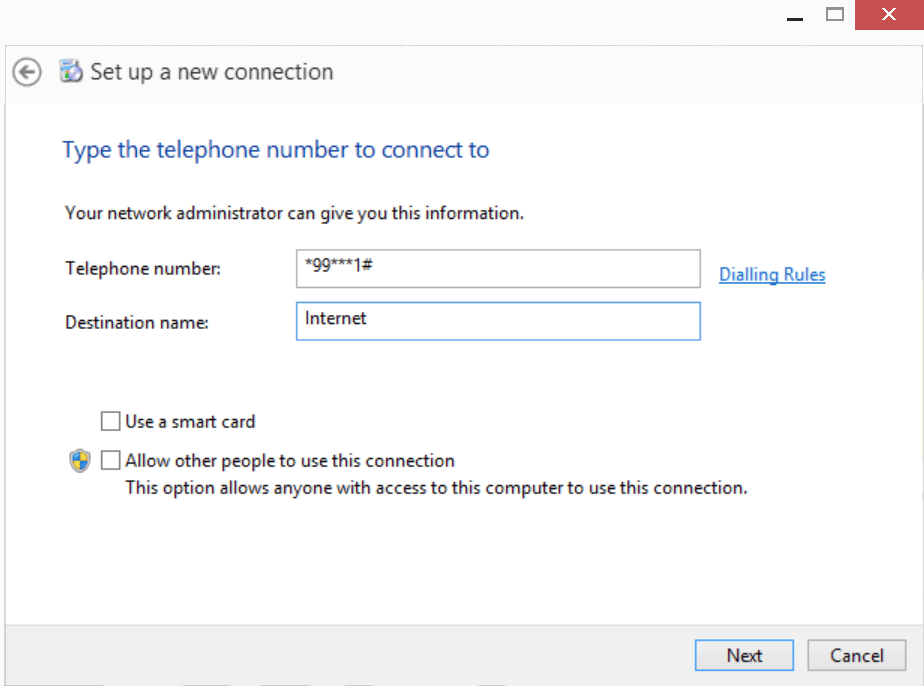The width and height of the screenshot is (924, 686).
Task: Click the heading about typing the telephone number
Action: [x=276, y=149]
